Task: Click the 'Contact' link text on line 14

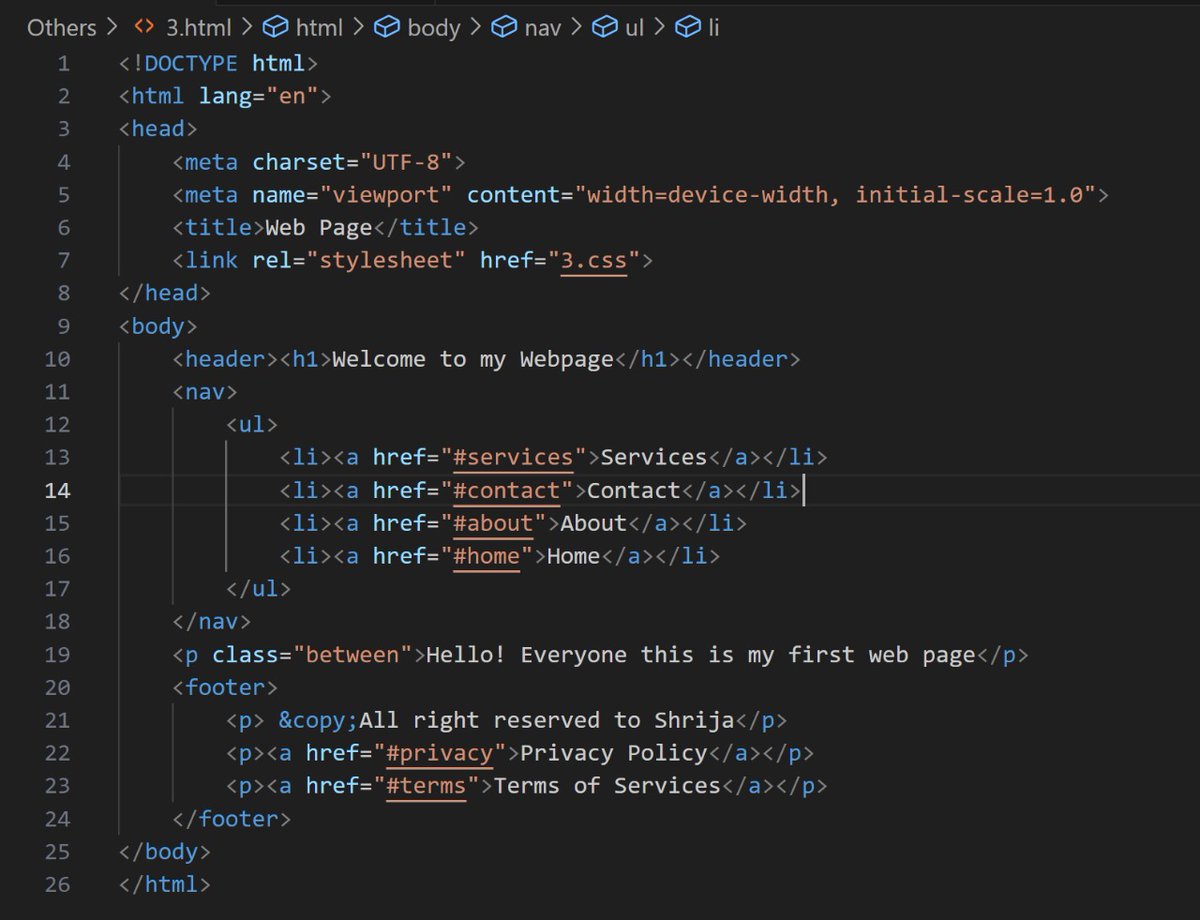Action: tap(634, 490)
